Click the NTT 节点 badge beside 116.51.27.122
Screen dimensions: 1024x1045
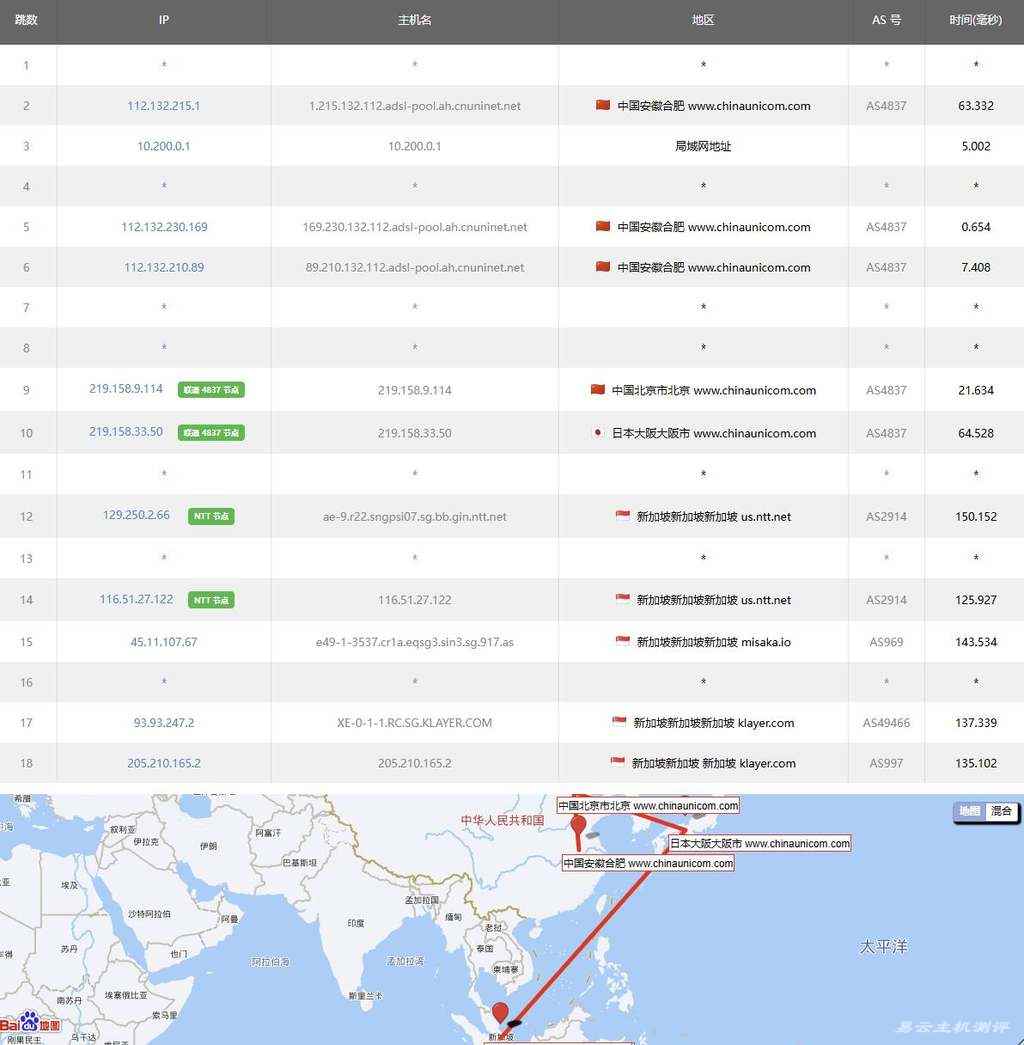coord(211,600)
